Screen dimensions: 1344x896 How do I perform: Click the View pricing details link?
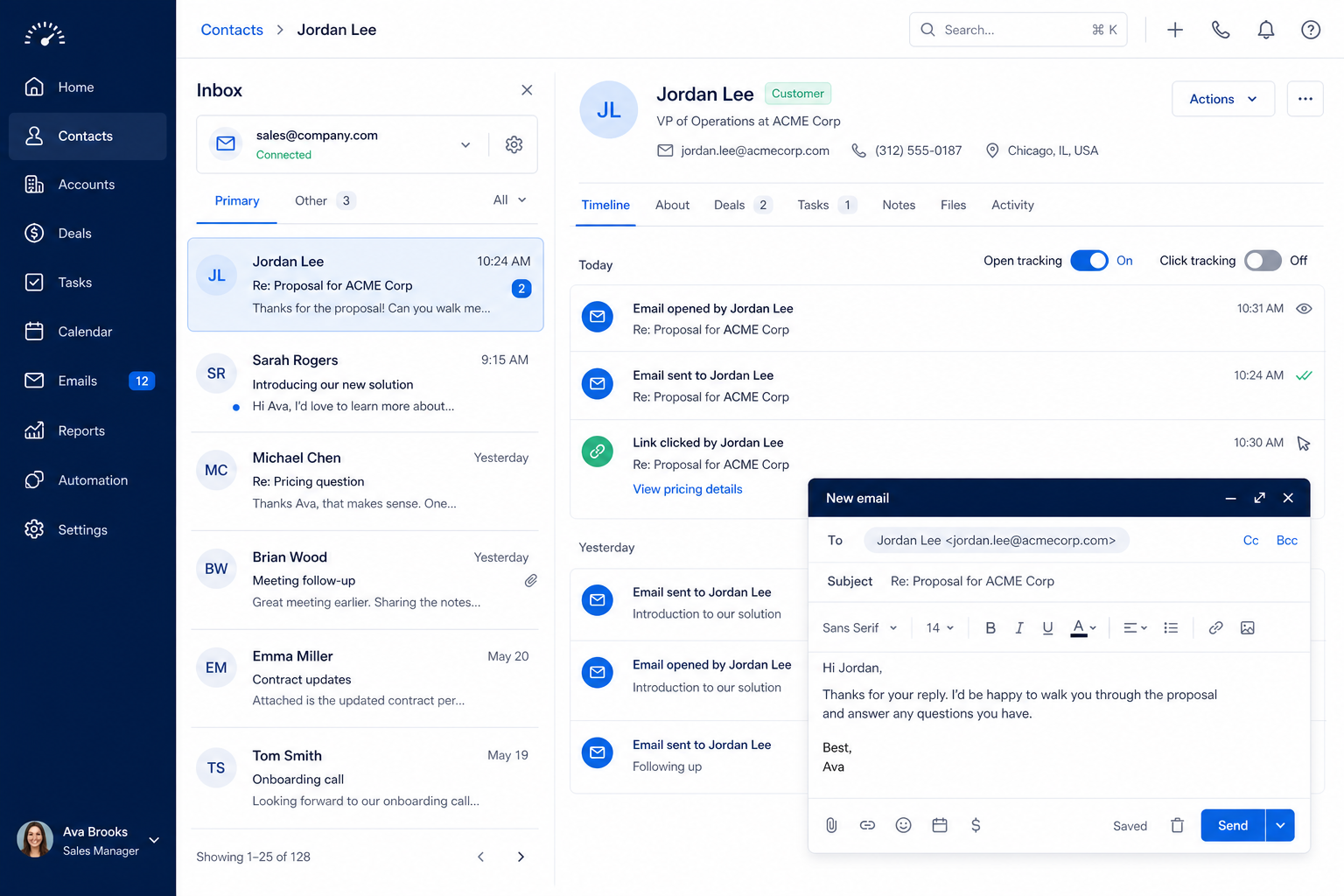[688, 489]
